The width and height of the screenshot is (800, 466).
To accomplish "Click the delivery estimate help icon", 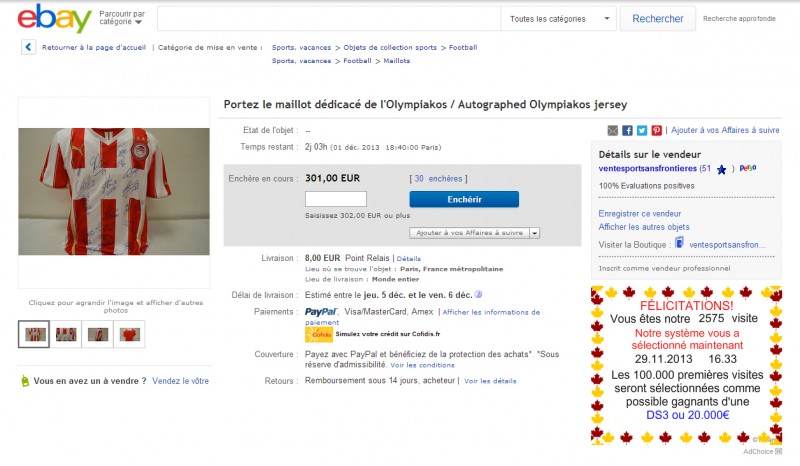I will [479, 294].
